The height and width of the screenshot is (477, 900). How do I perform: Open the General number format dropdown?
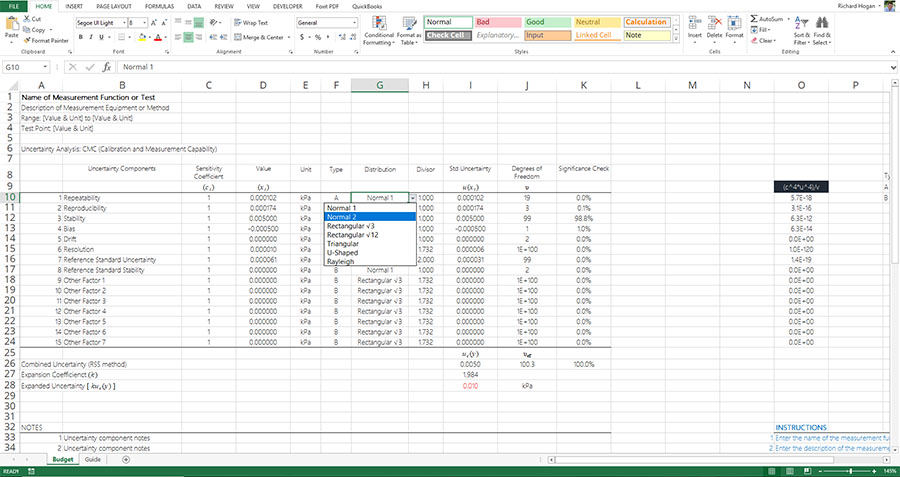pos(354,23)
